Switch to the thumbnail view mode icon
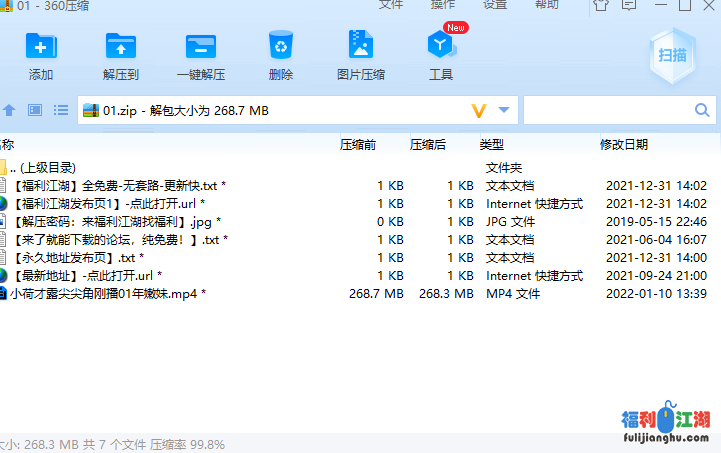This screenshot has width=721, height=453. pyautogui.click(x=35, y=110)
